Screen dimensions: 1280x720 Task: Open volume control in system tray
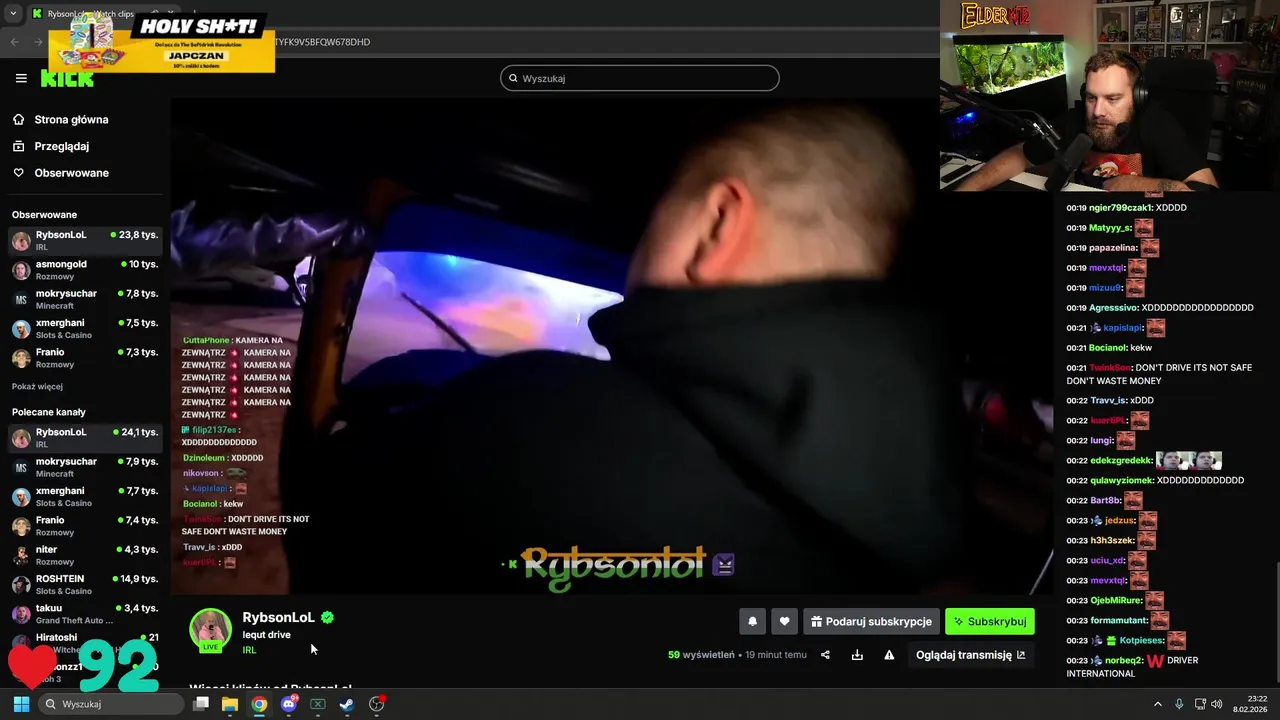[x=1217, y=704]
